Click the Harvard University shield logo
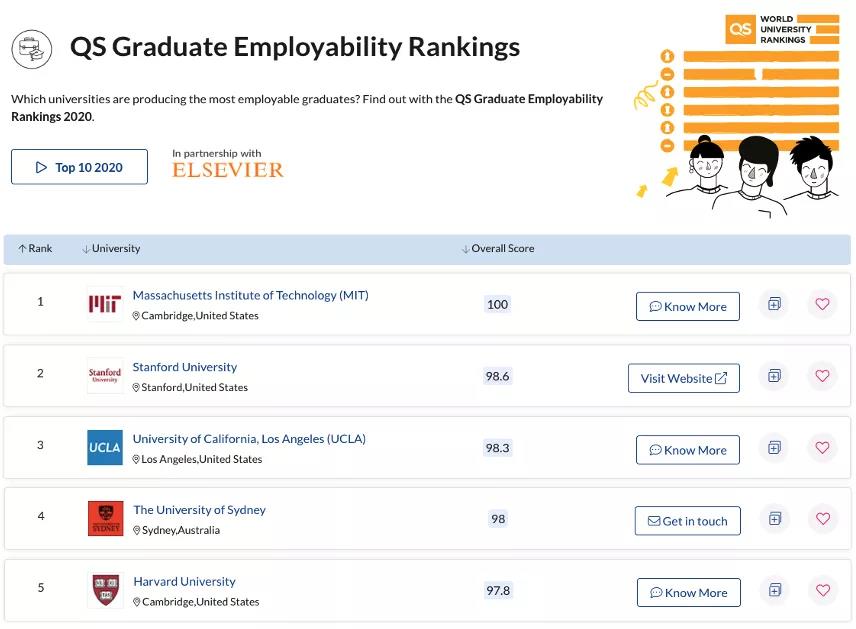856x629 pixels. click(x=105, y=590)
